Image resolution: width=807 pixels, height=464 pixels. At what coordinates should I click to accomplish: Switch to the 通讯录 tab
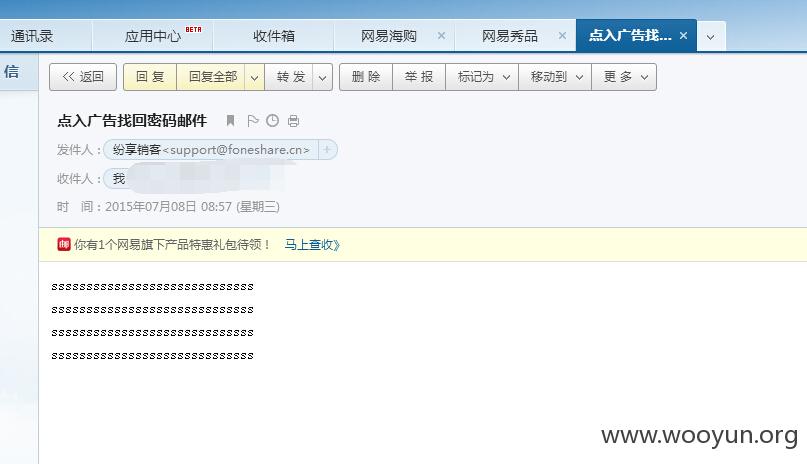tap(32, 36)
